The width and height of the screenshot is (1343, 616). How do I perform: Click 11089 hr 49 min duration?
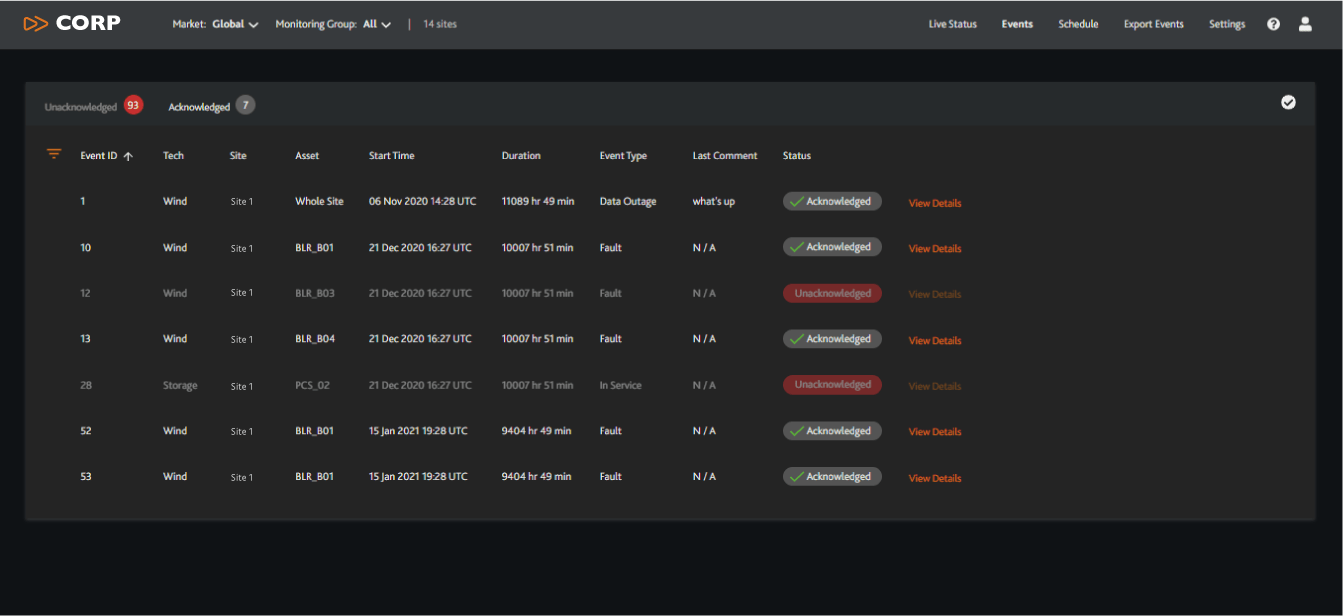[538, 202]
